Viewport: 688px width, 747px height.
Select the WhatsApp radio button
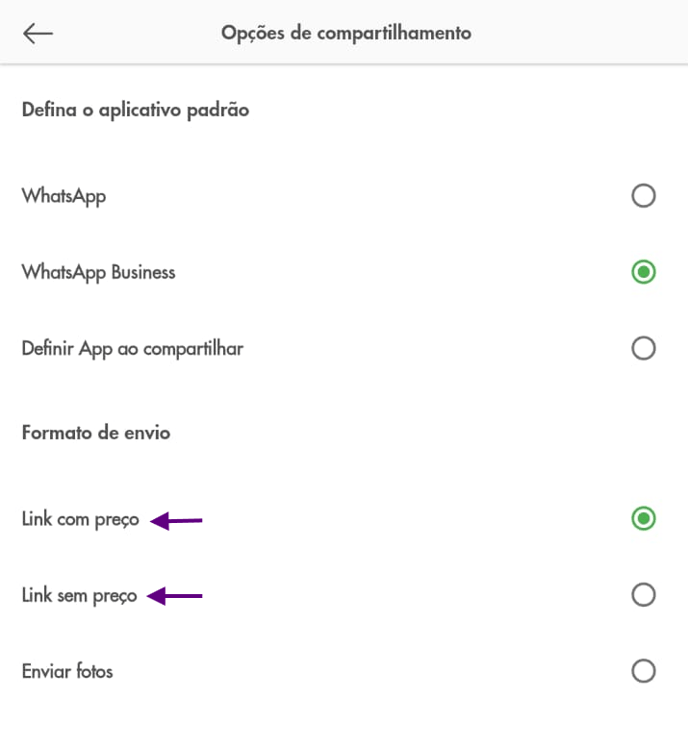point(643,196)
